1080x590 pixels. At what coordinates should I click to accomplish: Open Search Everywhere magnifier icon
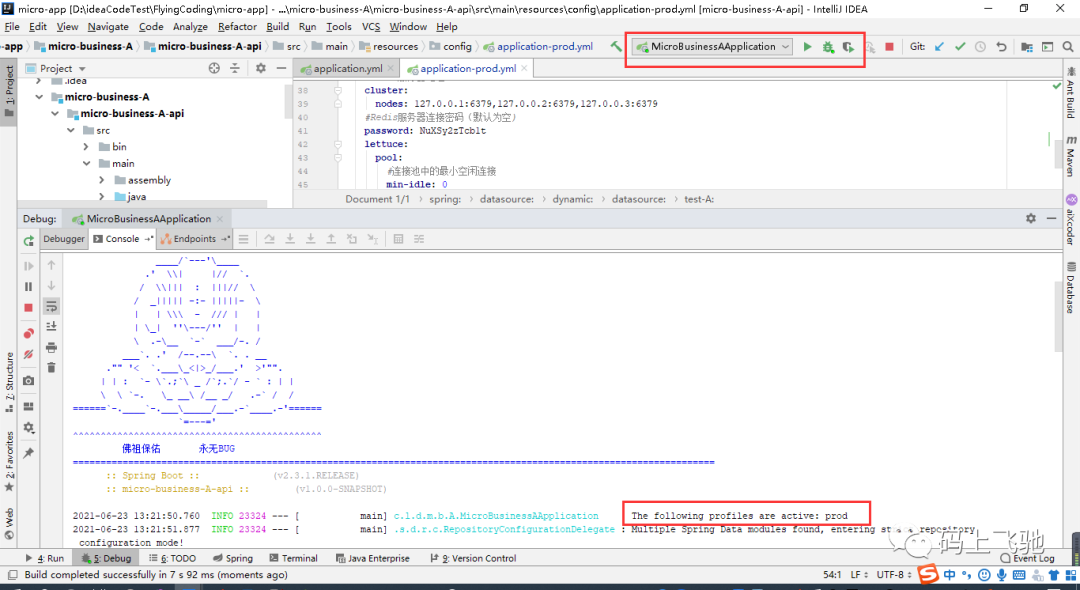pos(1068,47)
